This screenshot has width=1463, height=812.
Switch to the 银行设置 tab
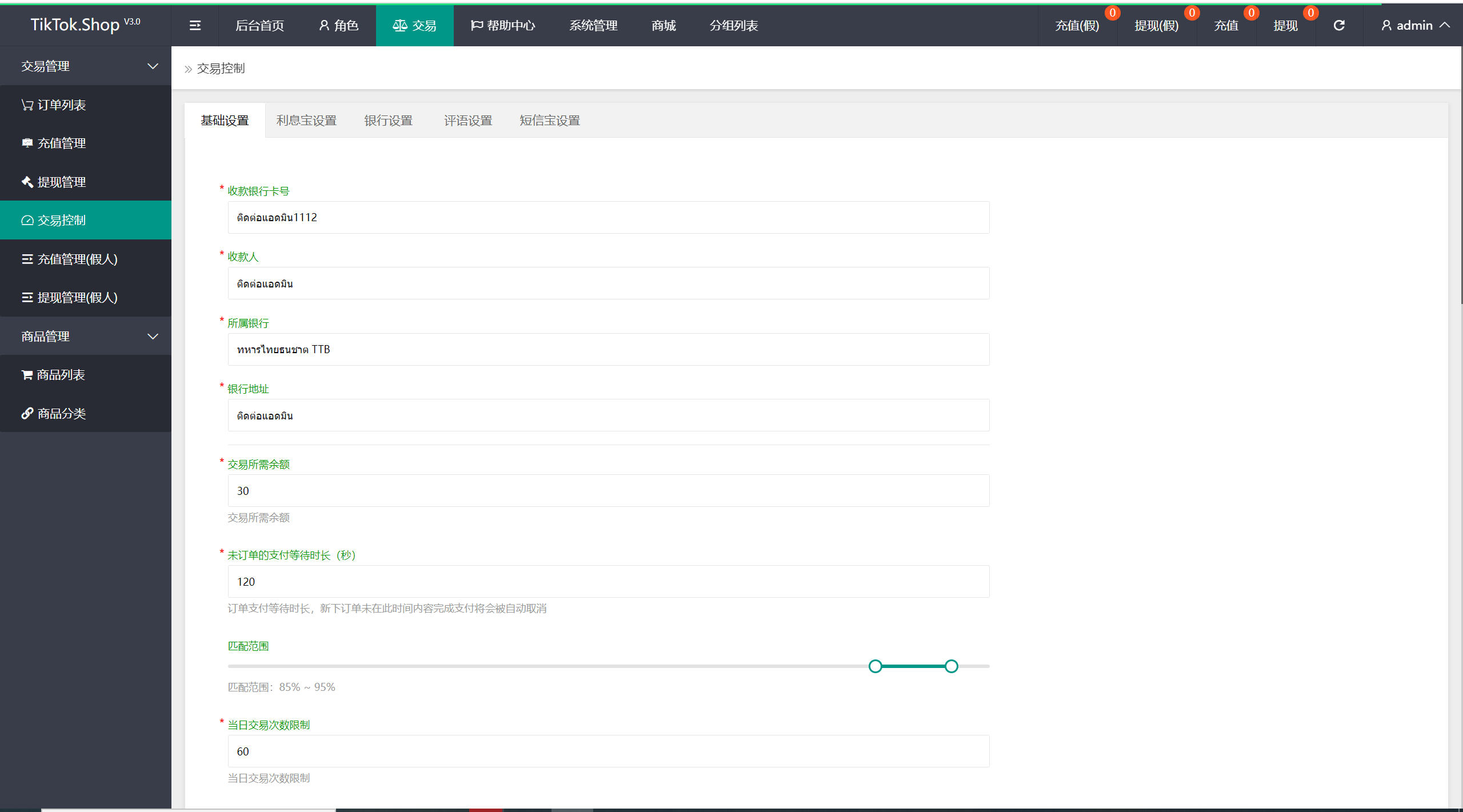click(x=388, y=120)
